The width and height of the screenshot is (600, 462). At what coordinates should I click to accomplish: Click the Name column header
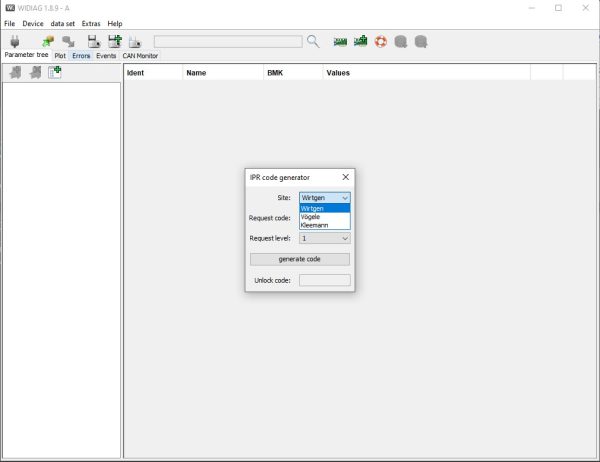223,73
